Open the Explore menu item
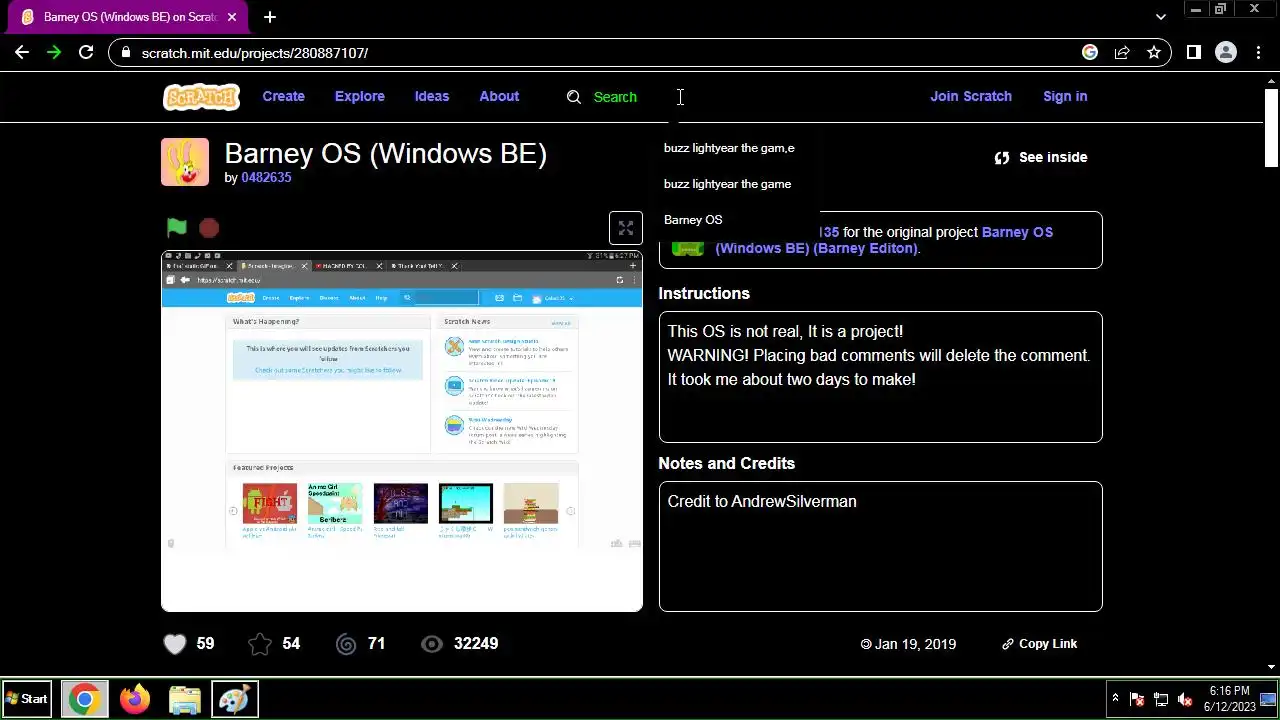This screenshot has height=720, width=1280. tap(360, 97)
